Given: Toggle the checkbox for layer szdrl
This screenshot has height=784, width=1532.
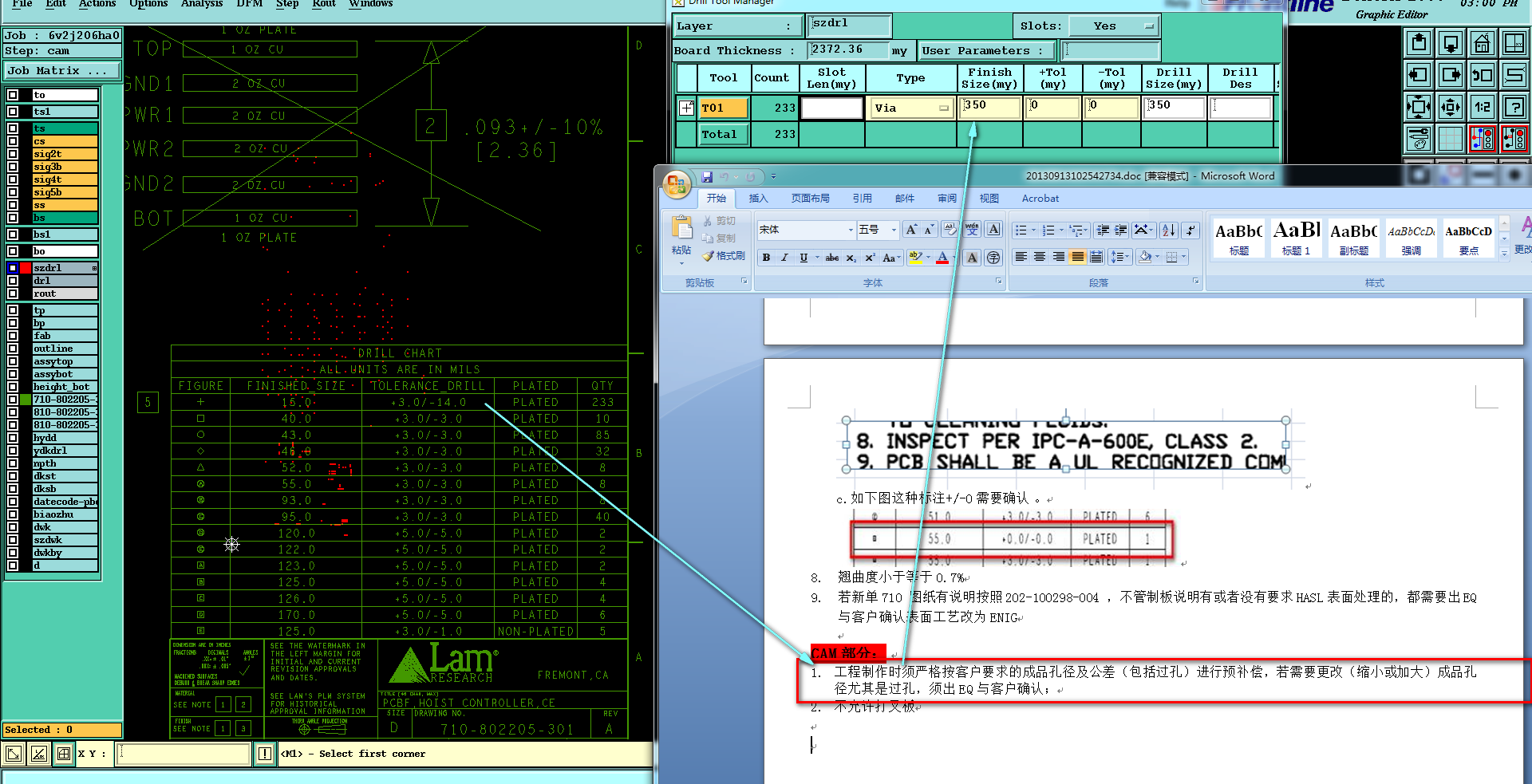Looking at the screenshot, I should [x=13, y=268].
